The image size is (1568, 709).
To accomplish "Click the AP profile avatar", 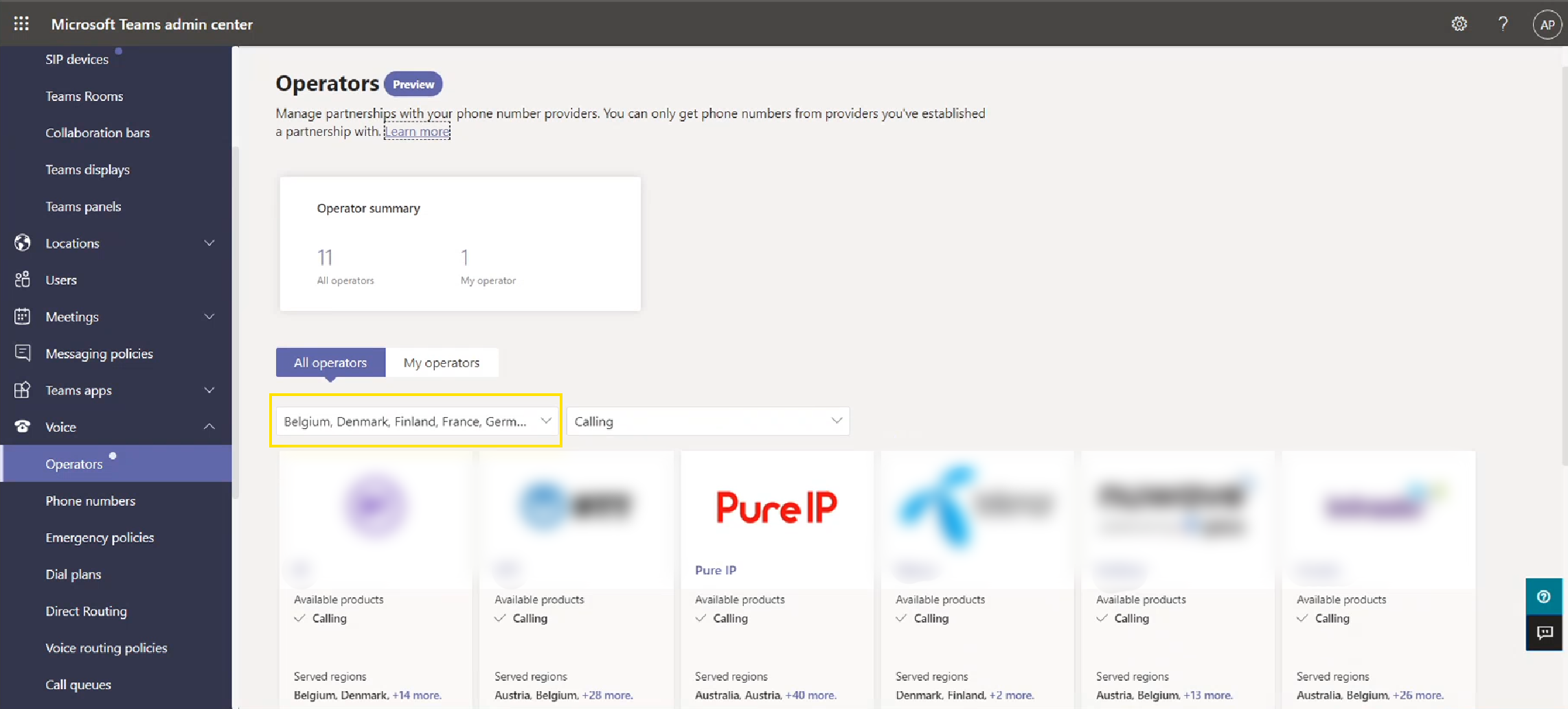I will [1547, 23].
